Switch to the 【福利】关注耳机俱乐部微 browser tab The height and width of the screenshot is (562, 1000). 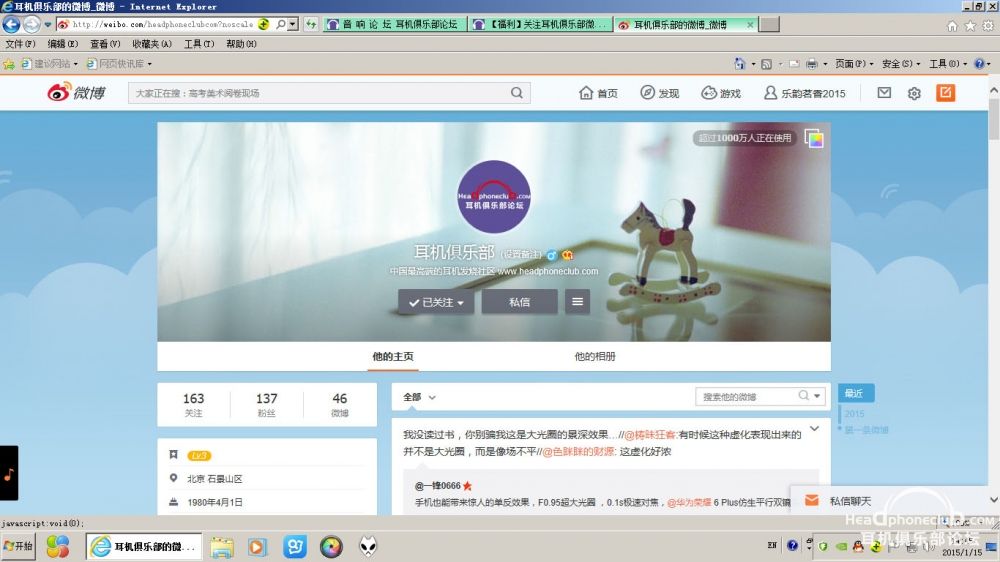(x=541, y=24)
